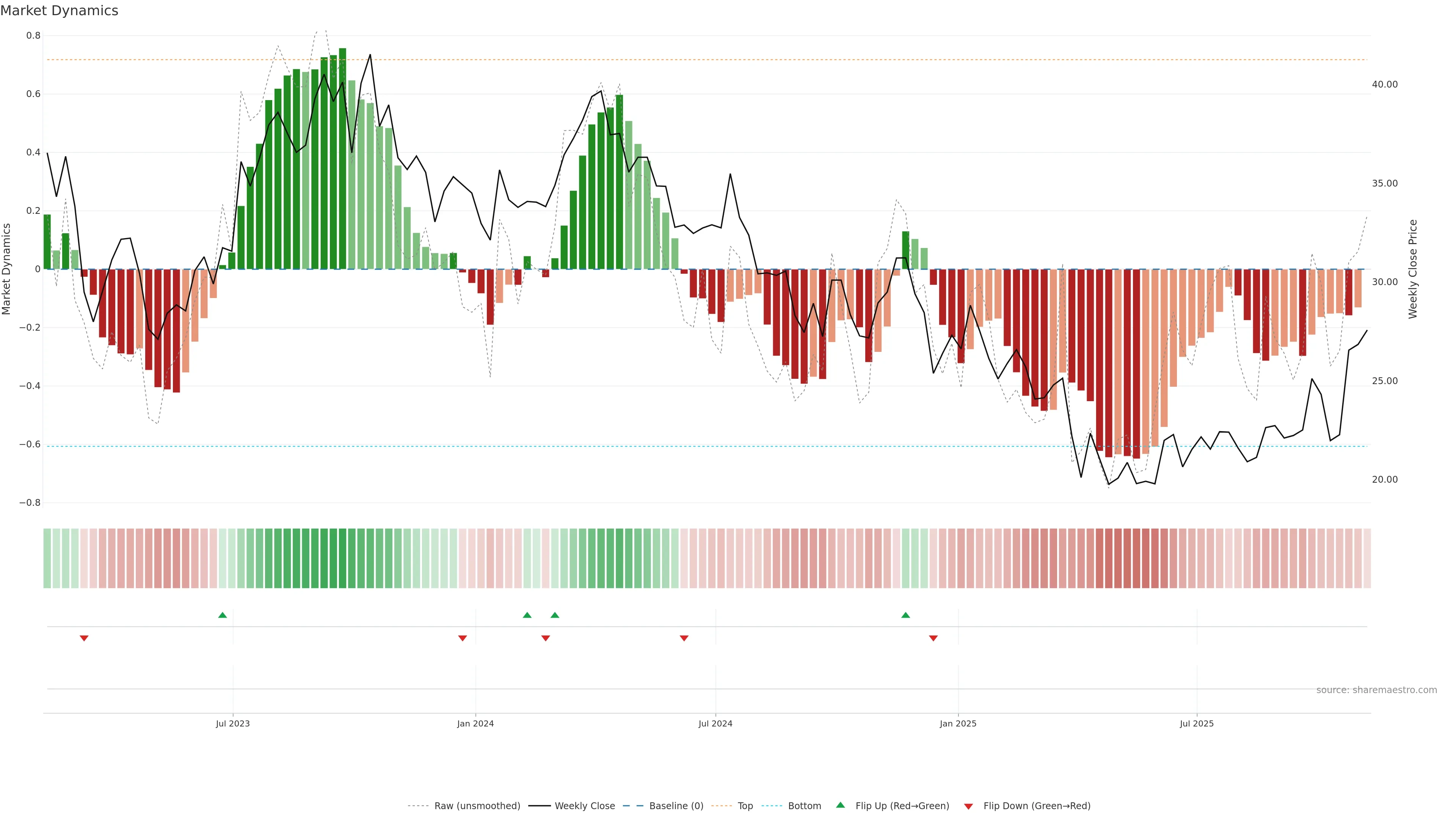Click the red flip-down marker before Jul 2024
The width and height of the screenshot is (1456, 819).
(684, 638)
